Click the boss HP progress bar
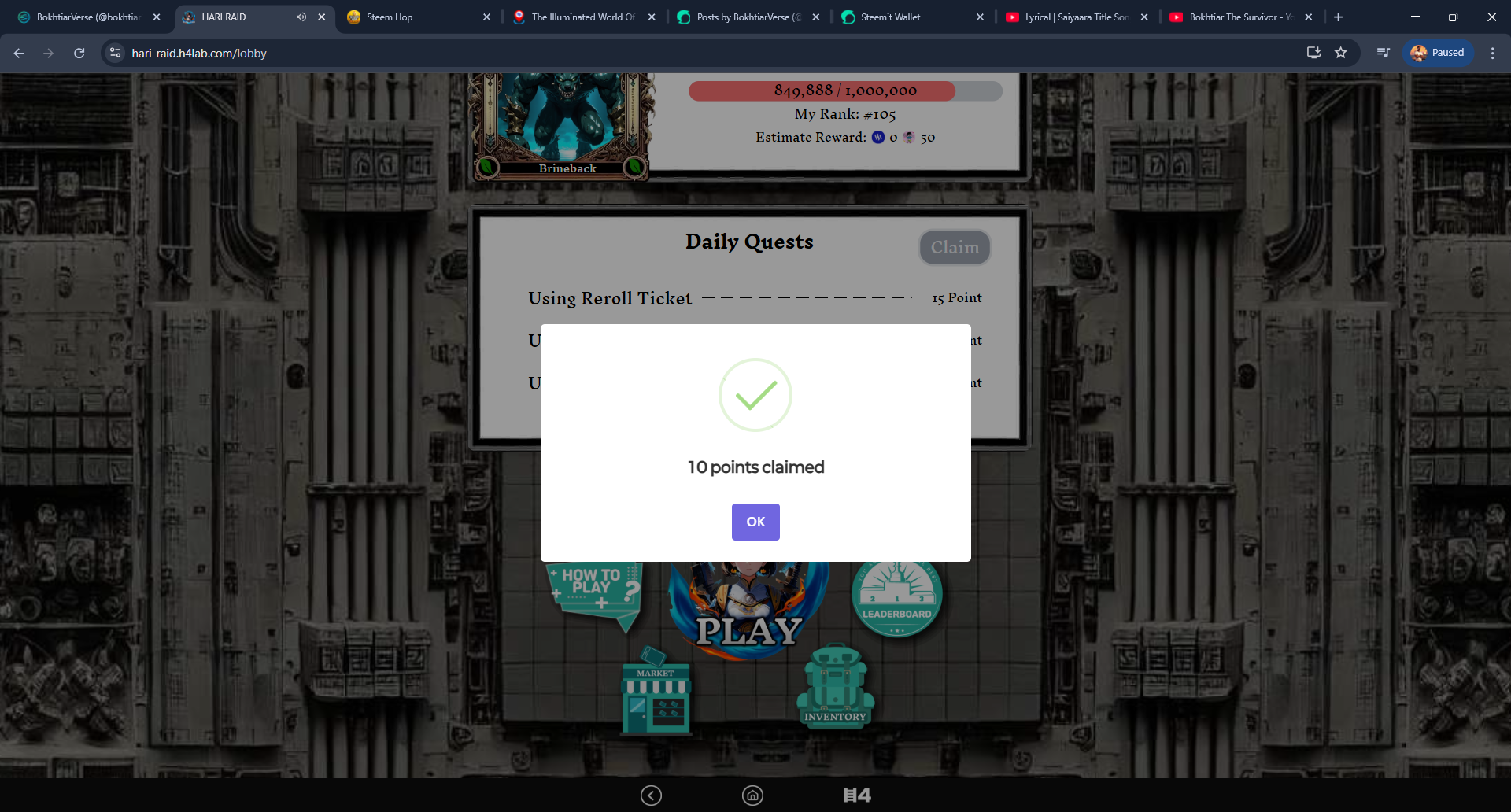The width and height of the screenshot is (1511, 812). [845, 90]
